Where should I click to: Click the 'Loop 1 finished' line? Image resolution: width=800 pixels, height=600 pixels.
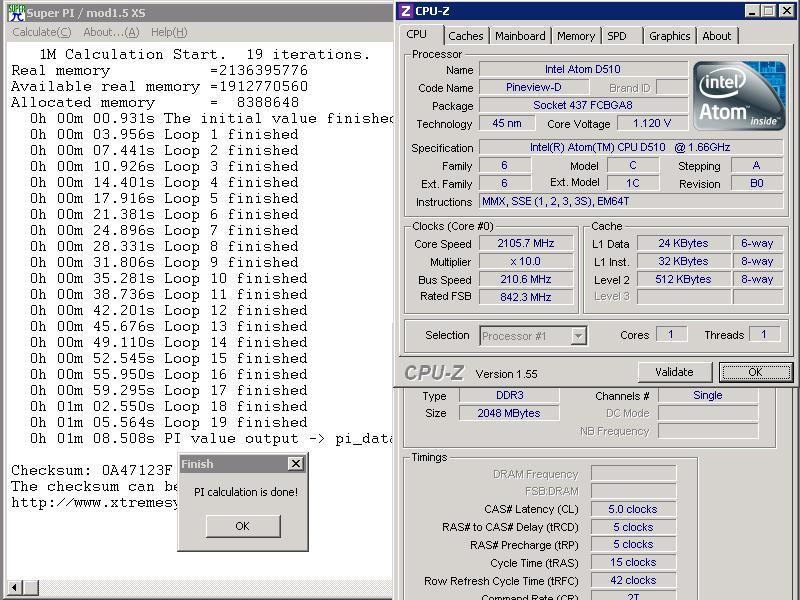point(164,135)
